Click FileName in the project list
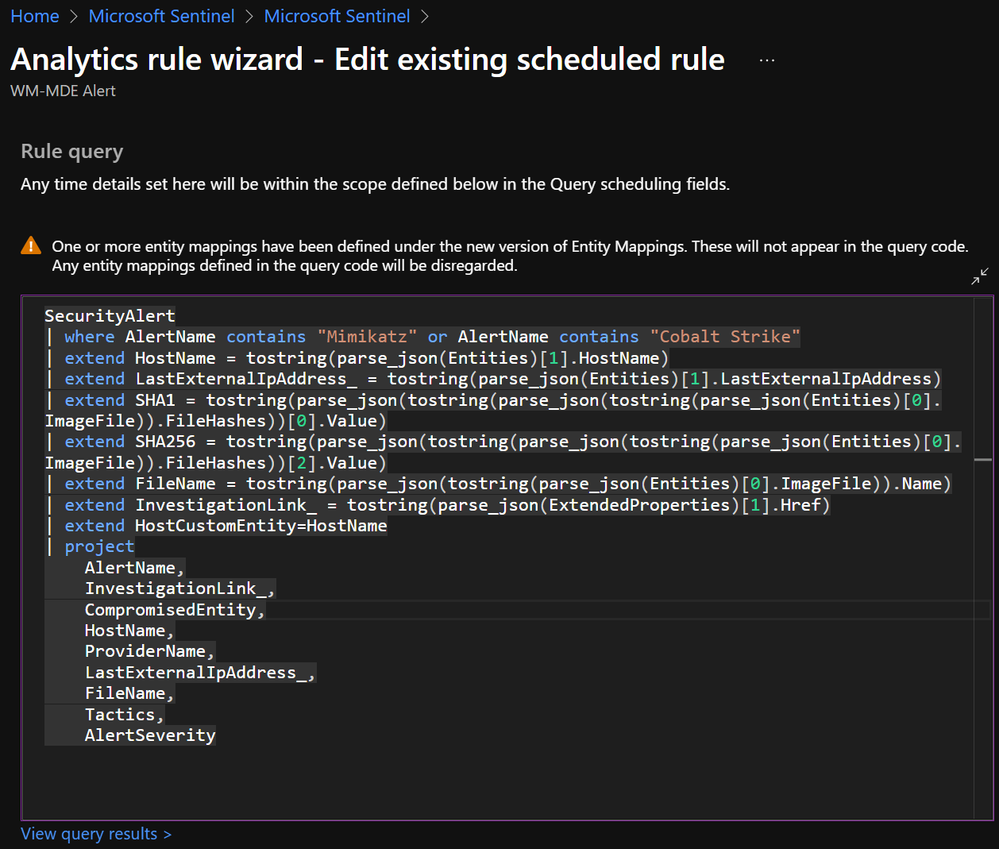999x849 pixels. (x=125, y=694)
